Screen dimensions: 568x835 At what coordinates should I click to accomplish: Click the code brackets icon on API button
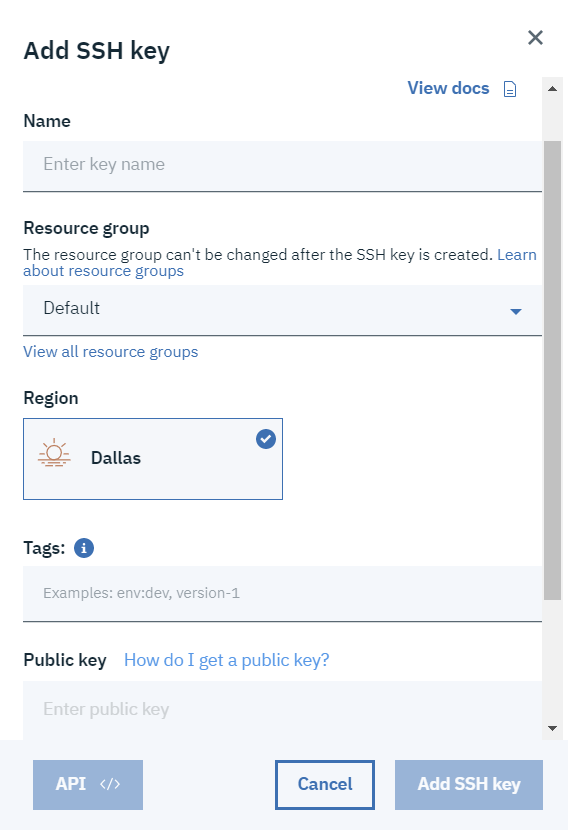point(110,784)
